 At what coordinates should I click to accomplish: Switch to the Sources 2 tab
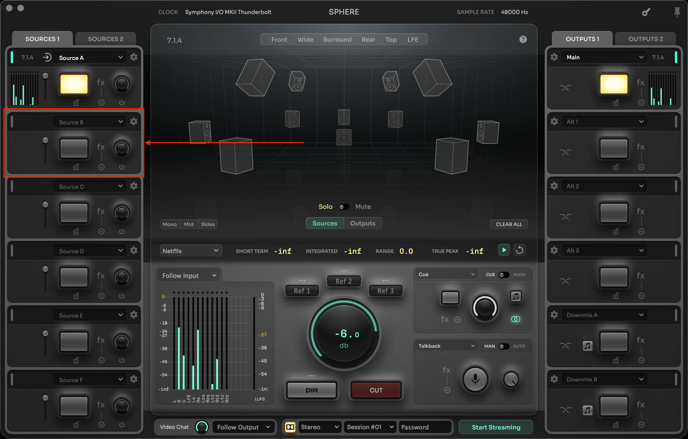point(105,39)
